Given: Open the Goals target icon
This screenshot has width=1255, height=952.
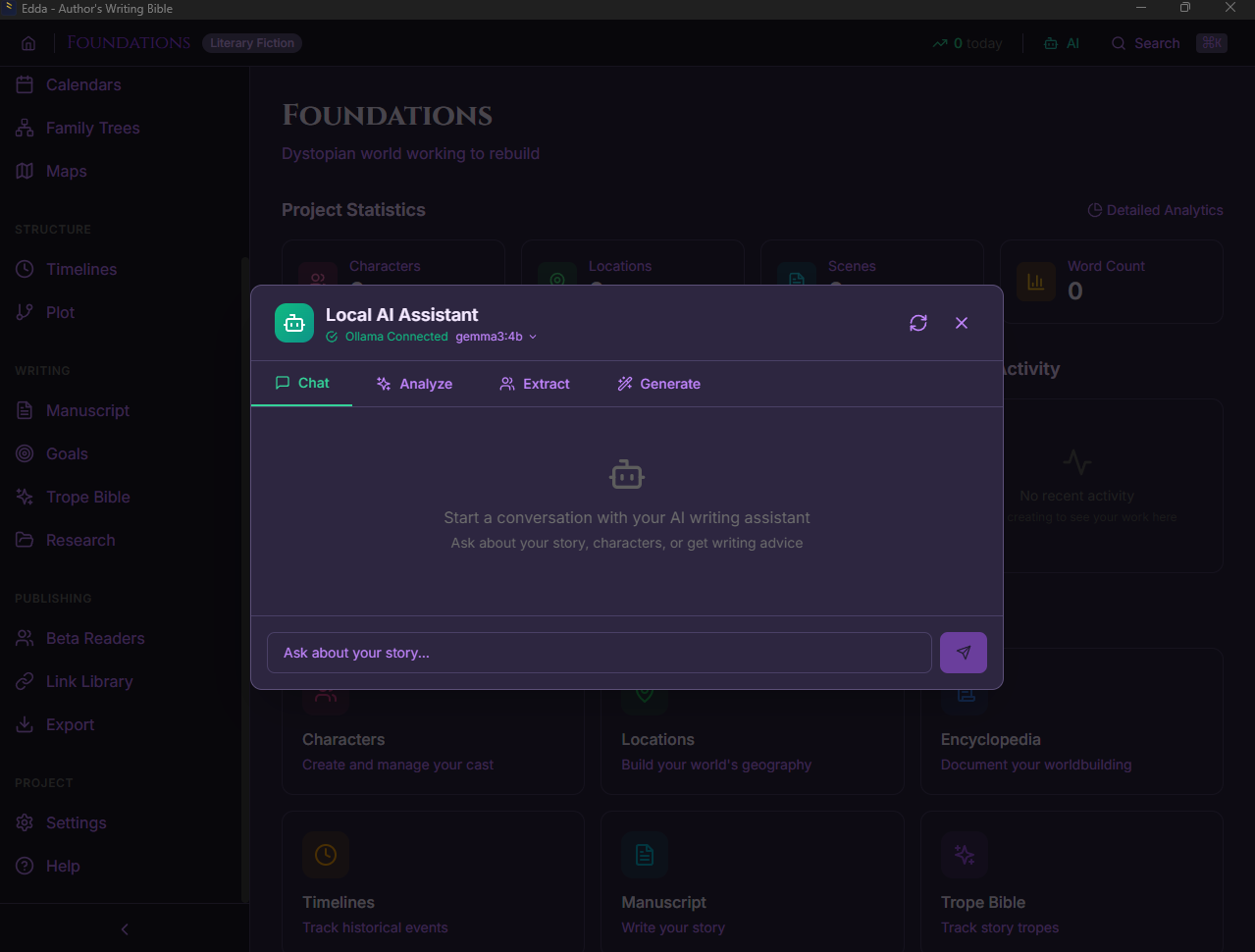Looking at the screenshot, I should [x=24, y=453].
